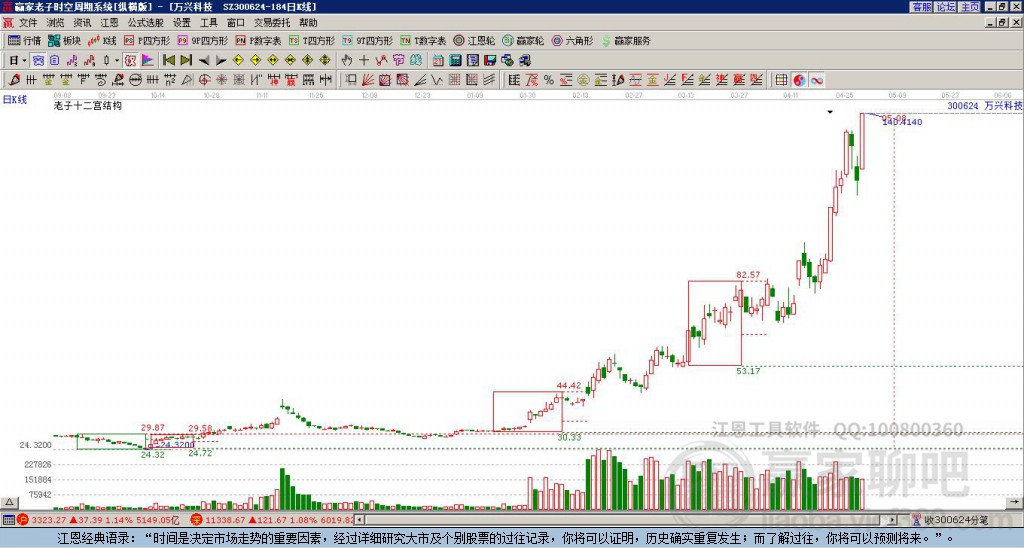Image resolution: width=1024 pixels, height=548 pixels.
Task: Open 赢家服务 with the dollar icon
Action: tap(626, 40)
